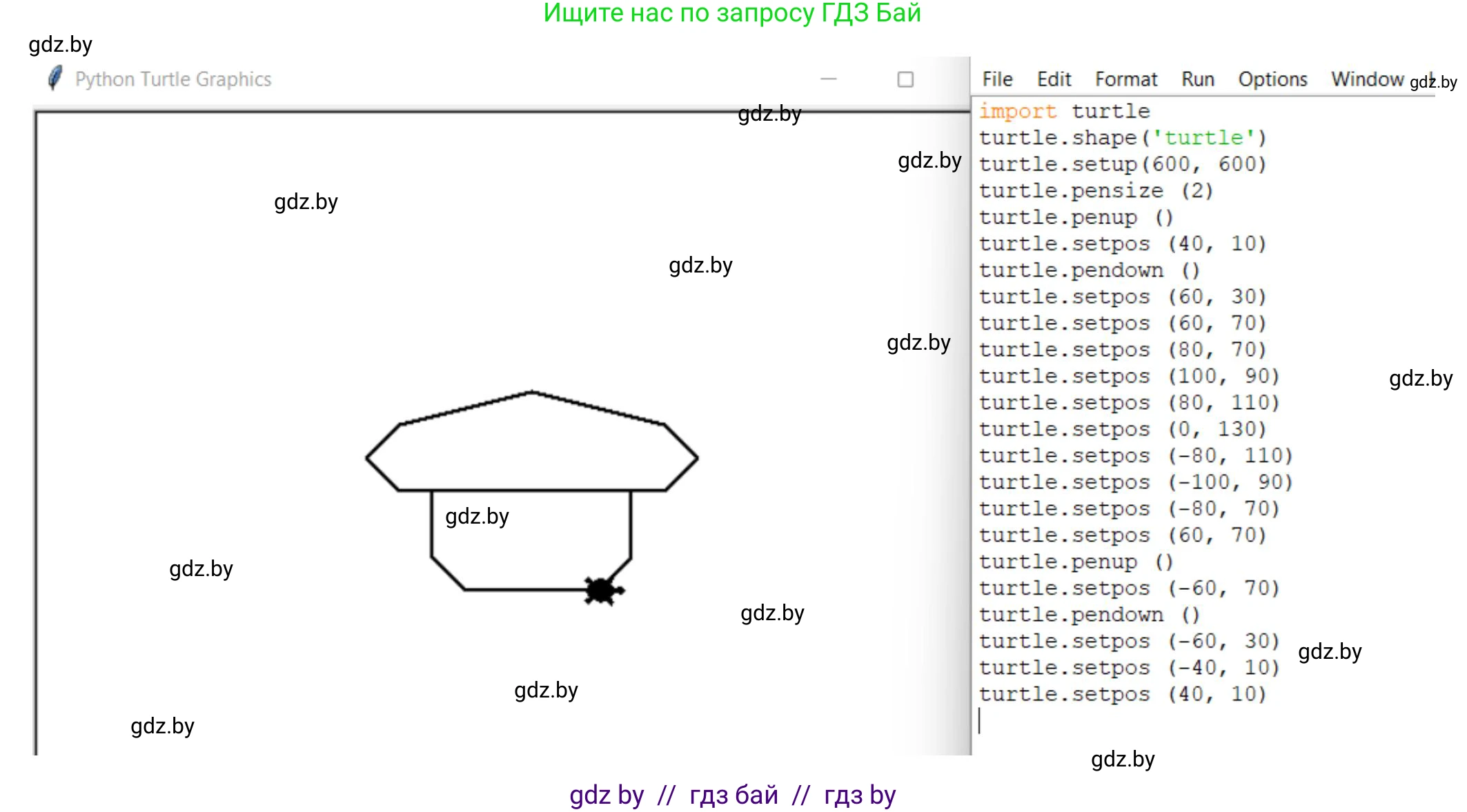1467x812 pixels.
Task: Open the Options menu
Action: click(x=1272, y=79)
